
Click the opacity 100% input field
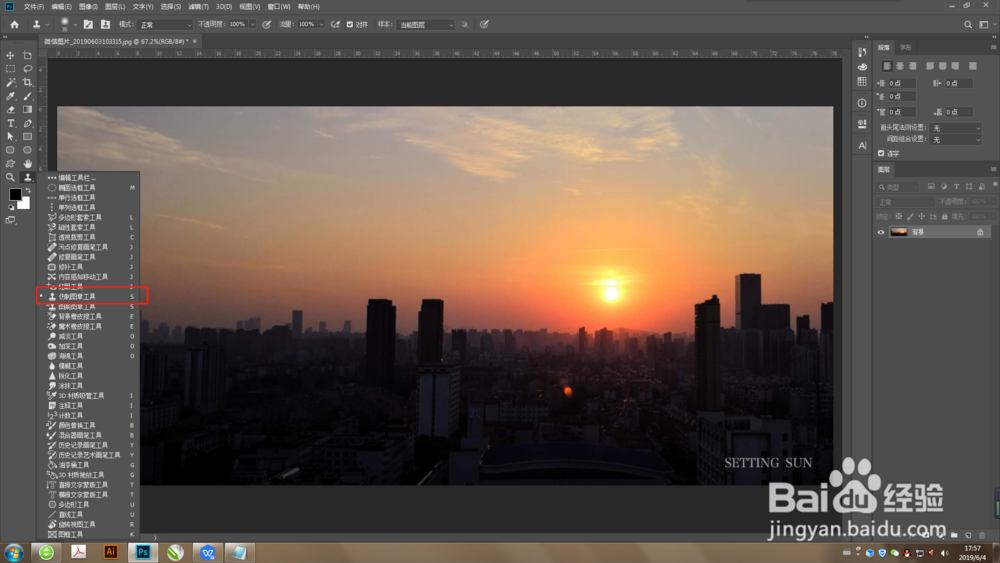pyautogui.click(x=238, y=24)
